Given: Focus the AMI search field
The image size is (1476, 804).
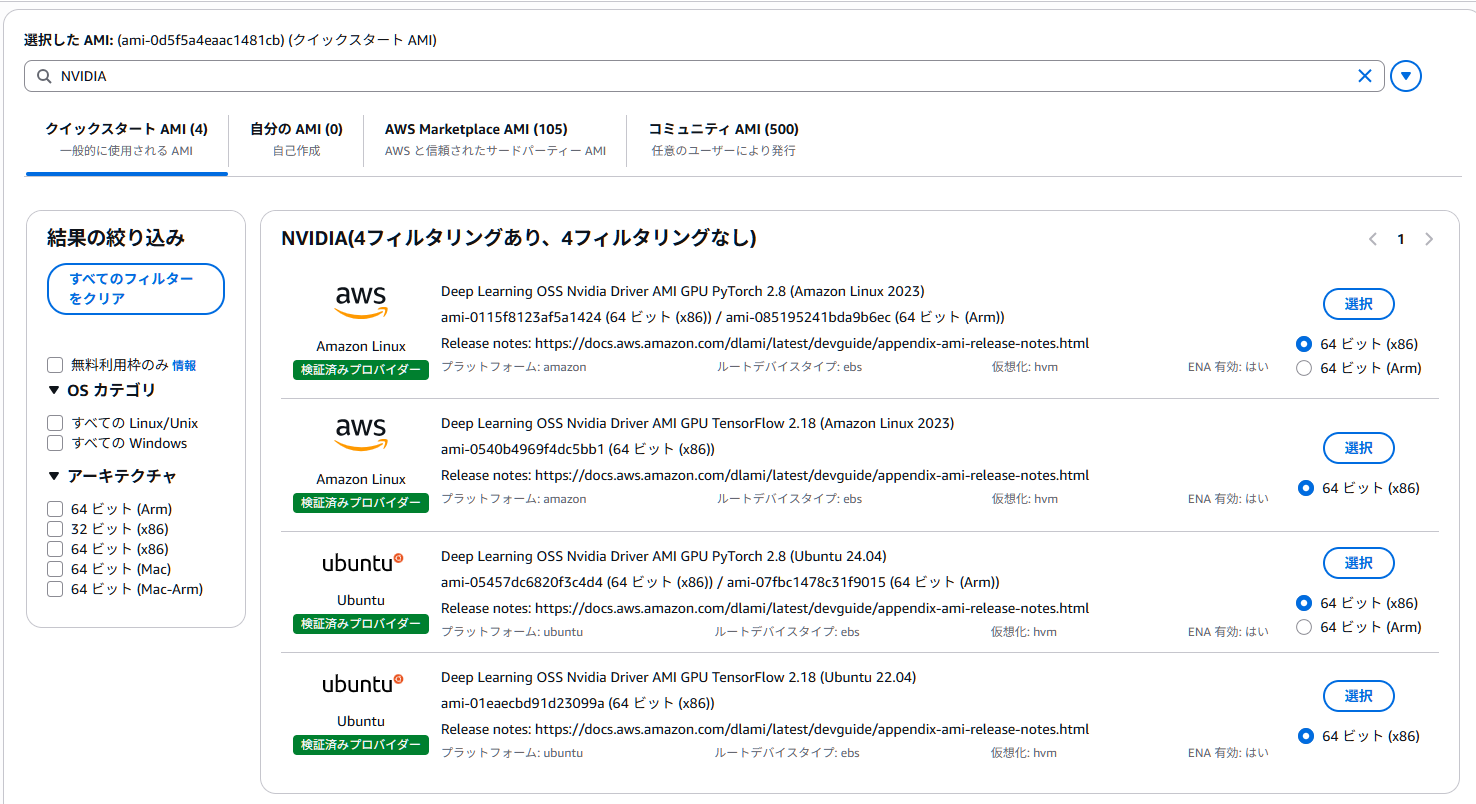Looking at the screenshot, I should tap(704, 76).
